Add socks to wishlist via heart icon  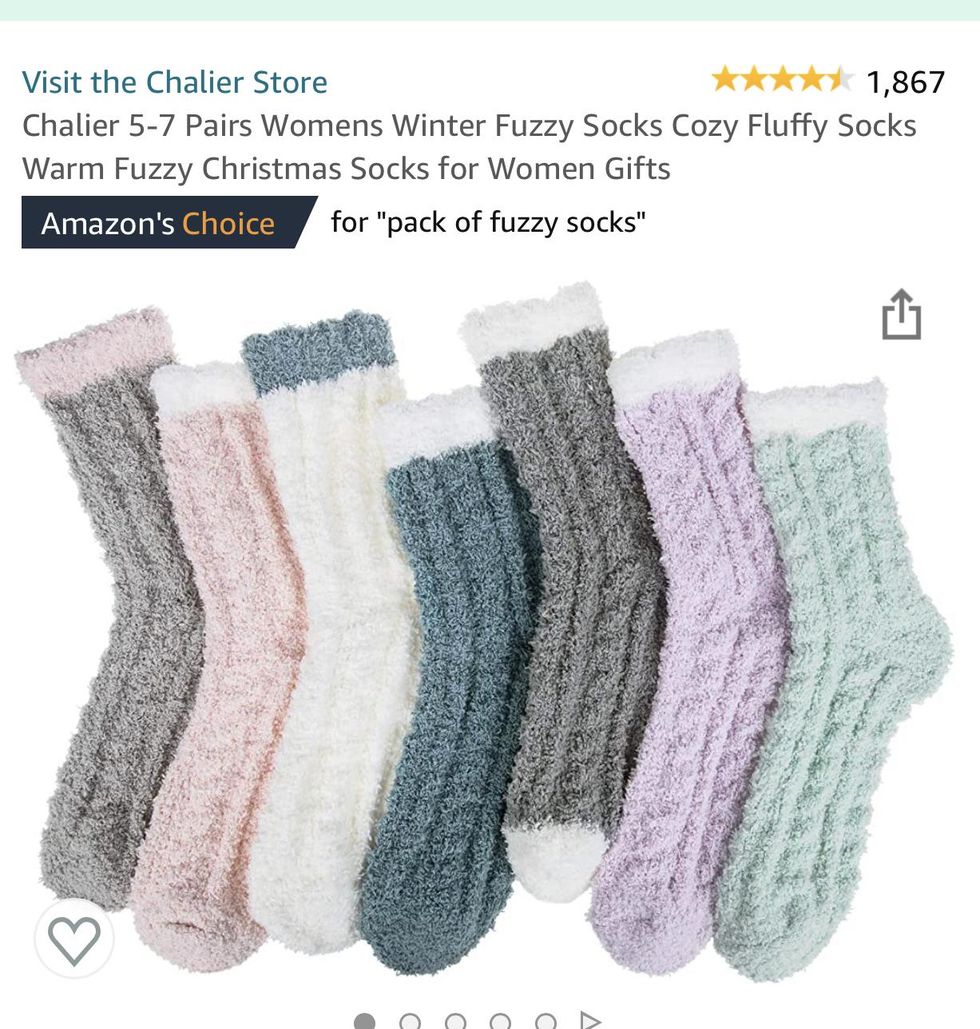(x=74, y=939)
